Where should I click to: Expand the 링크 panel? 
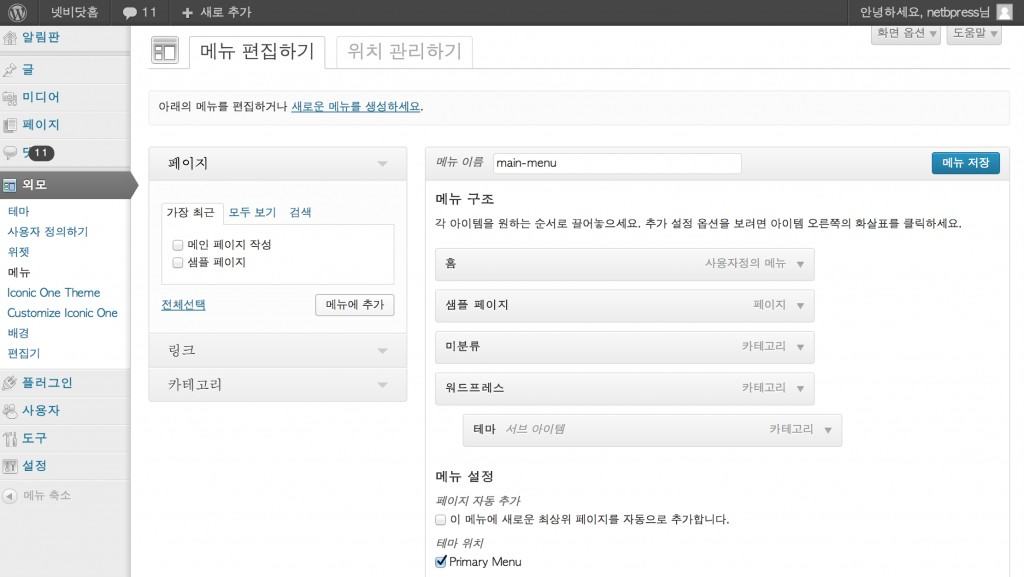pyautogui.click(x=381, y=350)
